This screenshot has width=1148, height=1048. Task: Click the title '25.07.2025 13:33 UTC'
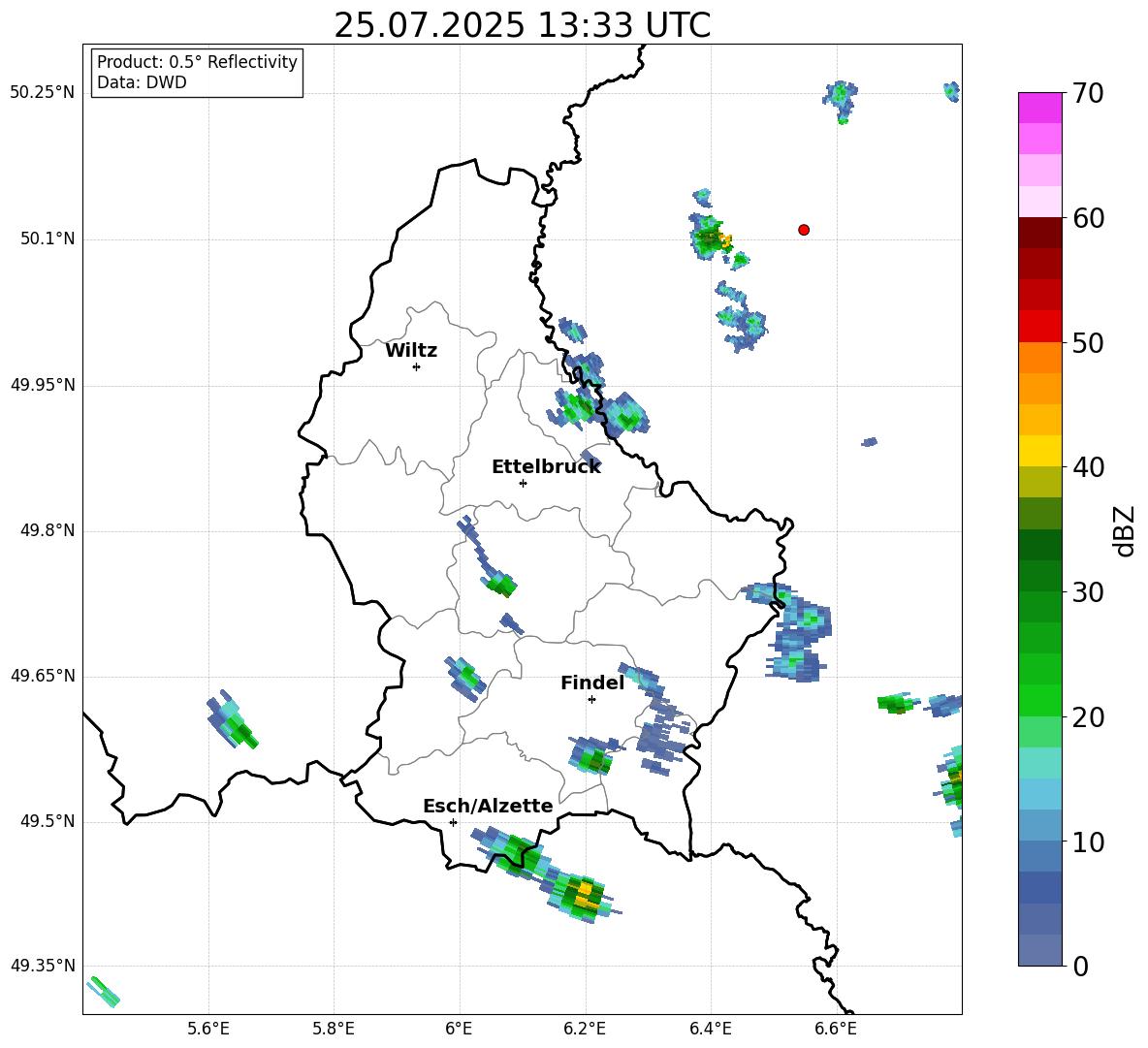tap(522, 25)
